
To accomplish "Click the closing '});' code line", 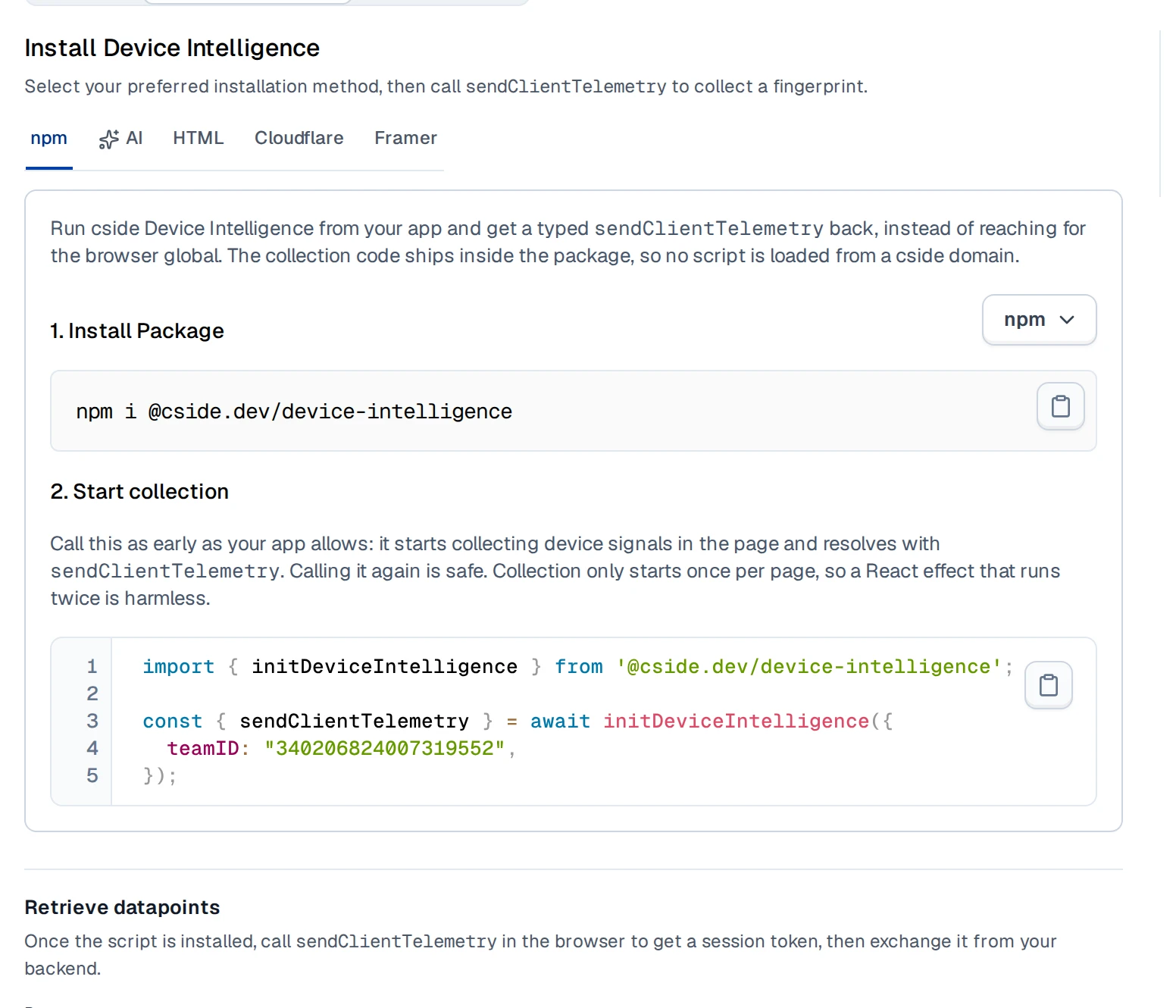I will [x=160, y=776].
